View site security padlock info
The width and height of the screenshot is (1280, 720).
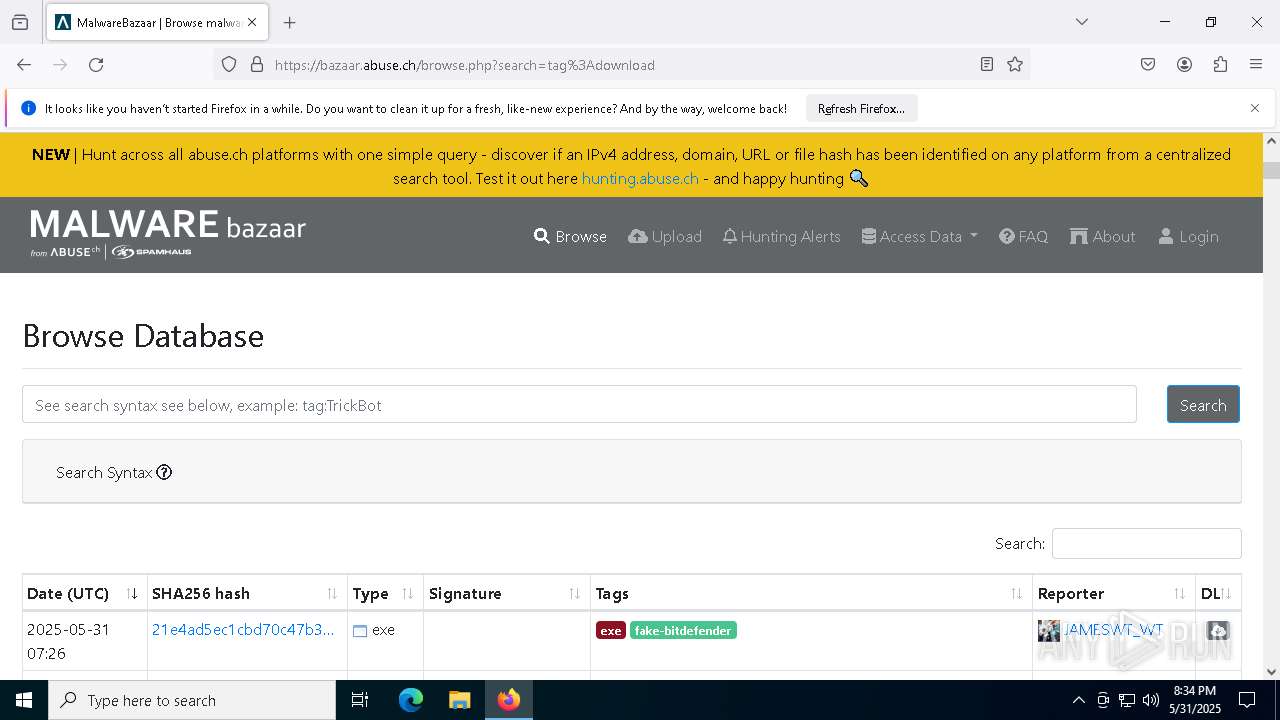[257, 65]
